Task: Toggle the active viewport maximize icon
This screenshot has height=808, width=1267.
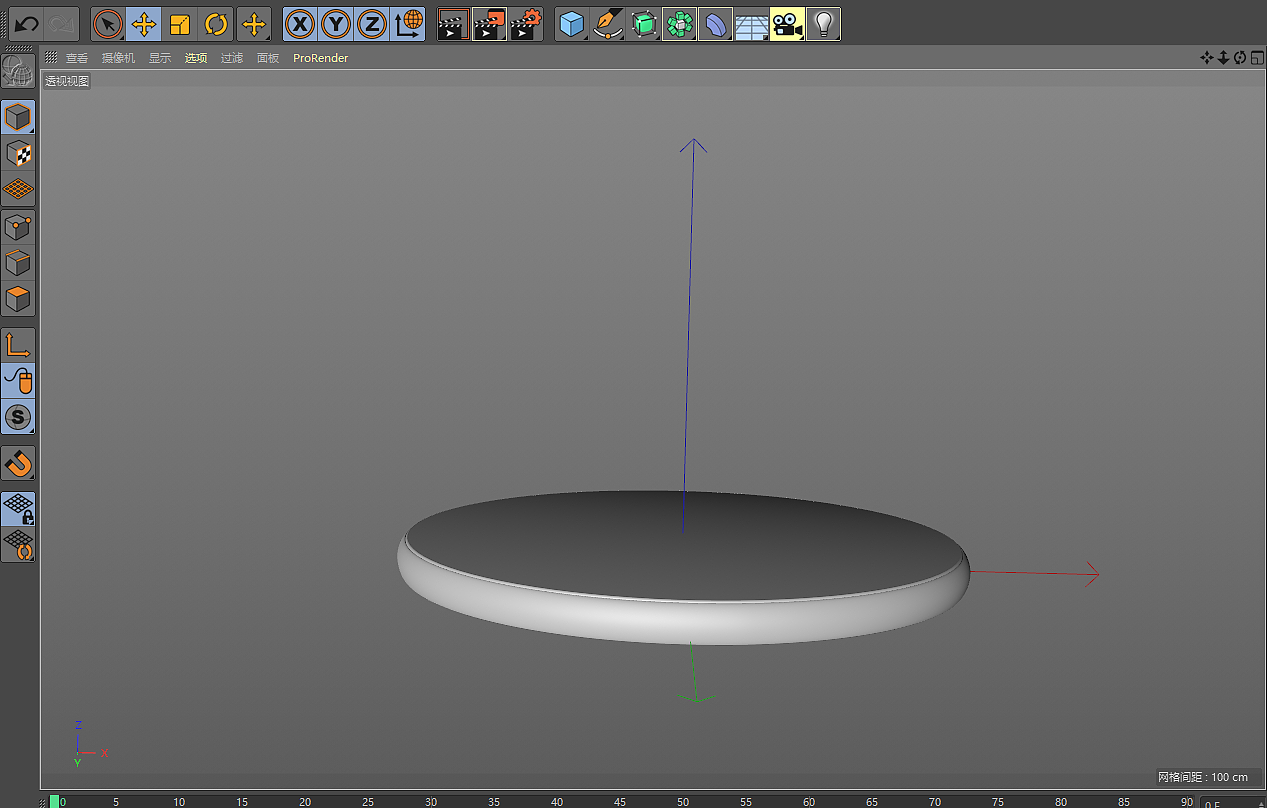Action: 1257,58
